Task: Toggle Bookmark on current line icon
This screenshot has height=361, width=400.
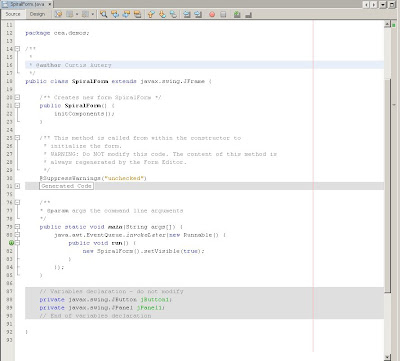Action: pyautogui.click(x=173, y=14)
